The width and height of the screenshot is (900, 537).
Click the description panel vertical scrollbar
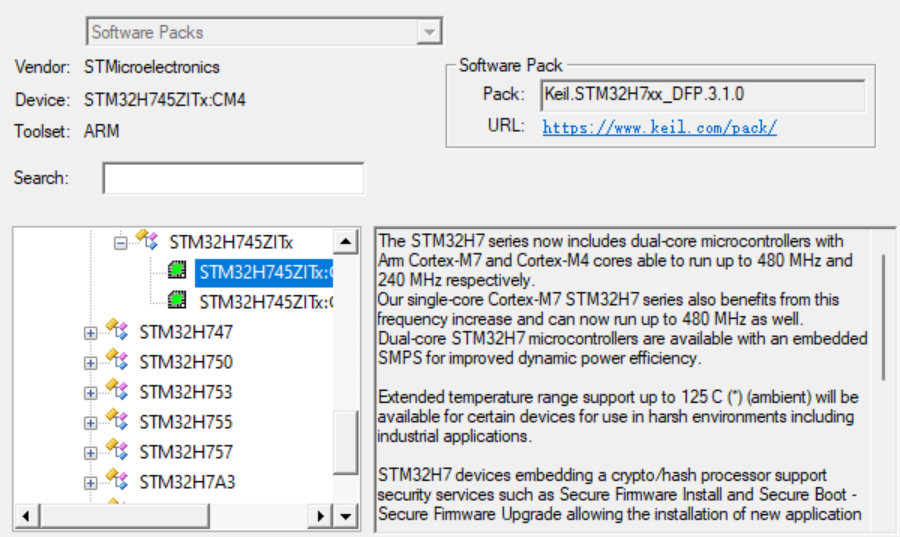click(x=883, y=317)
